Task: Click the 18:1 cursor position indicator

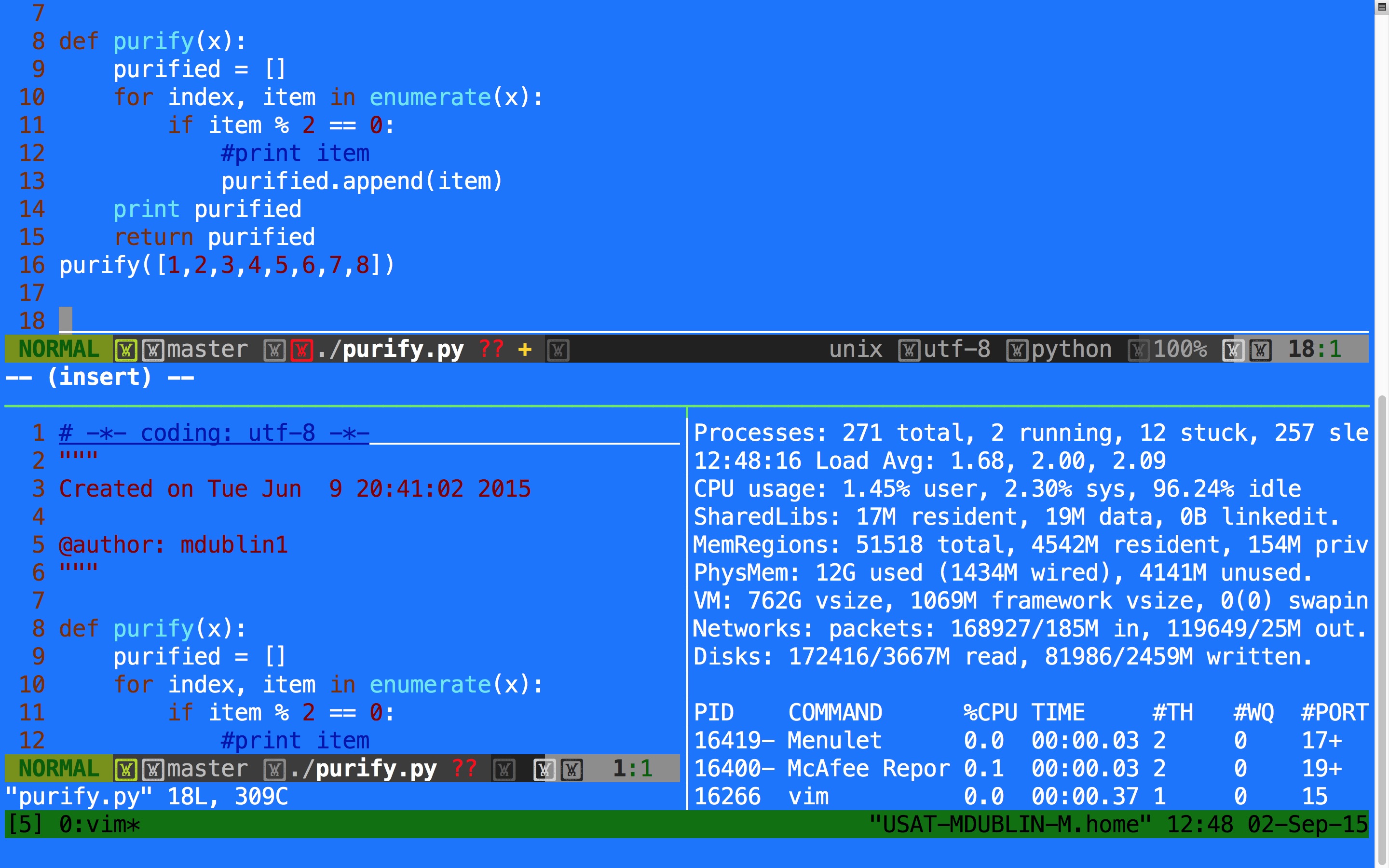Action: tap(1314, 349)
